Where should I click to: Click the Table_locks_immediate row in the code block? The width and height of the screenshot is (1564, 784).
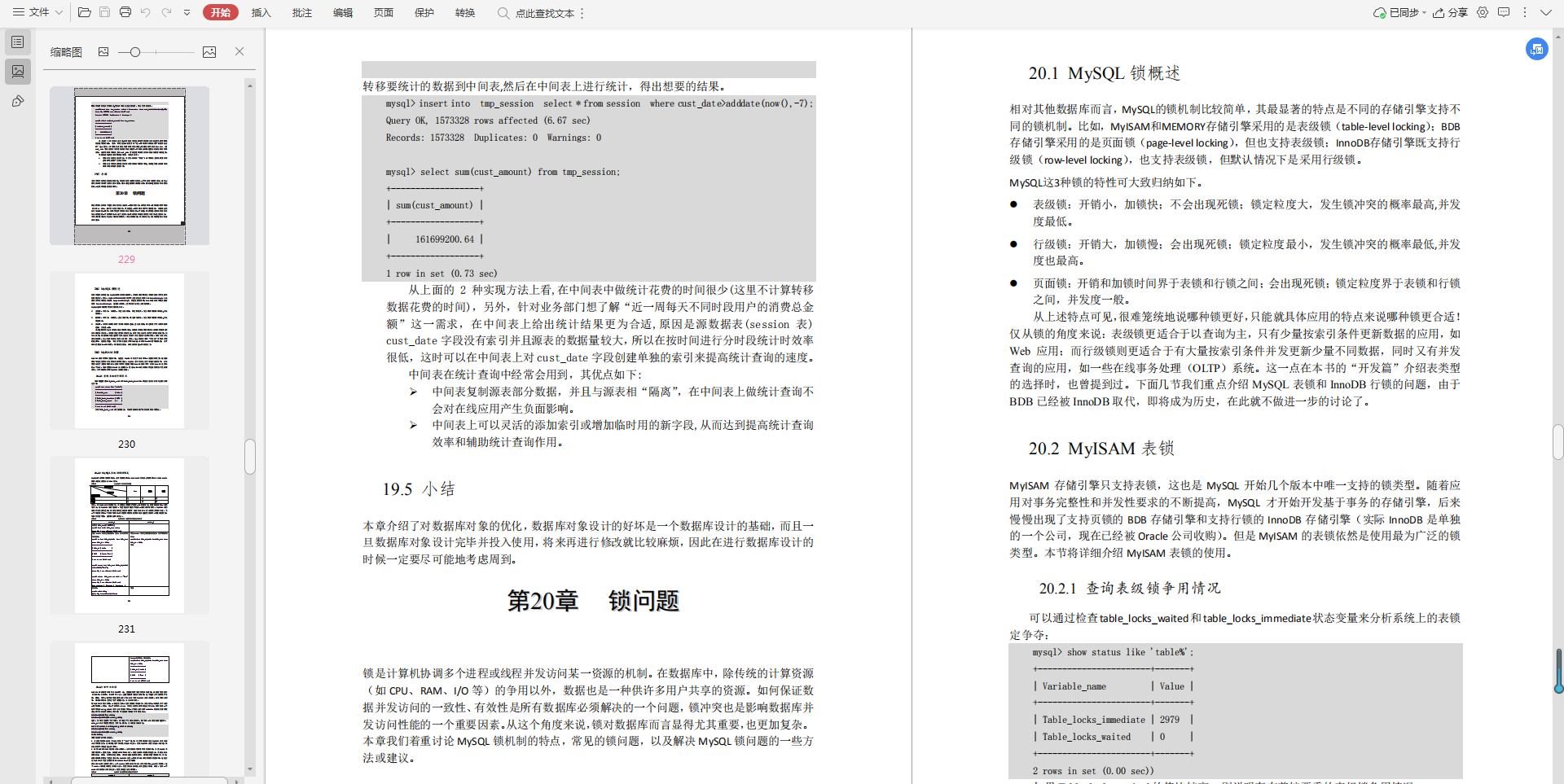coord(1113,720)
